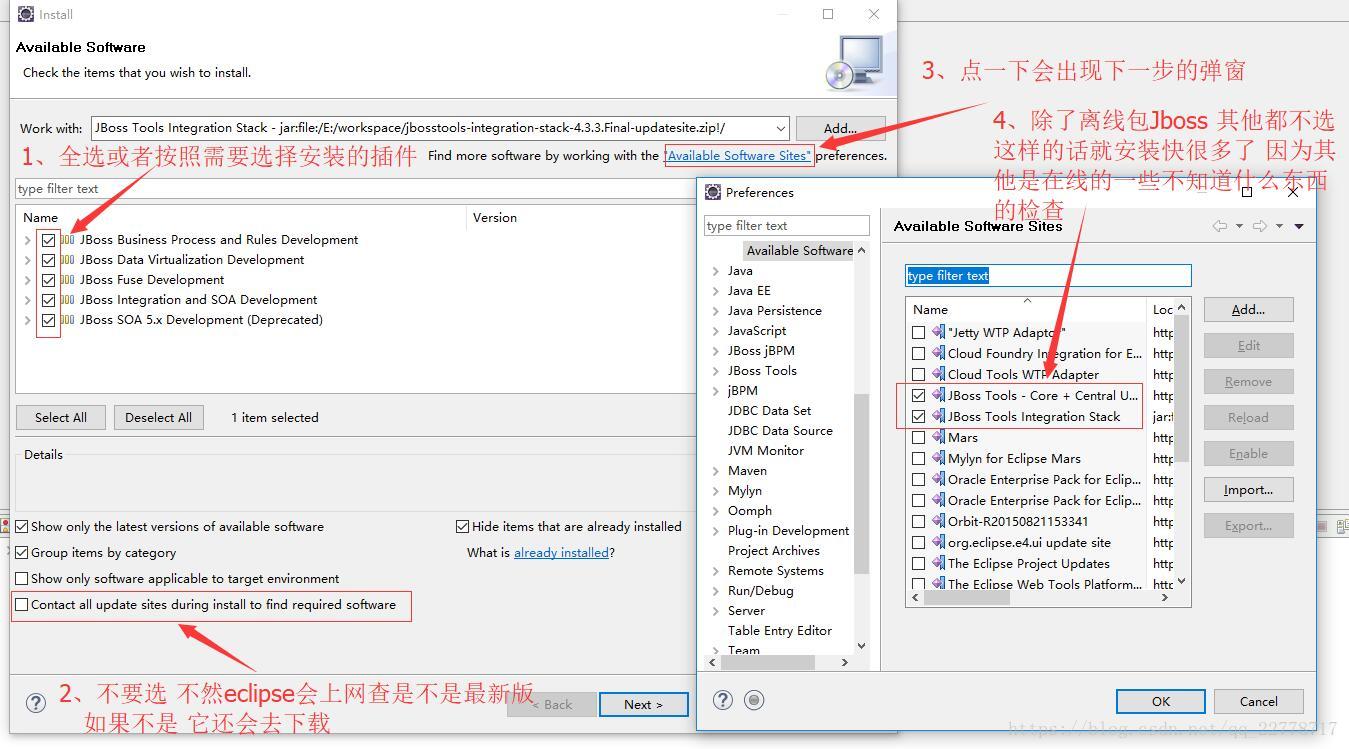1349x749 pixels.
Task: Expand the Plug-in Development preferences node
Action: click(x=716, y=531)
